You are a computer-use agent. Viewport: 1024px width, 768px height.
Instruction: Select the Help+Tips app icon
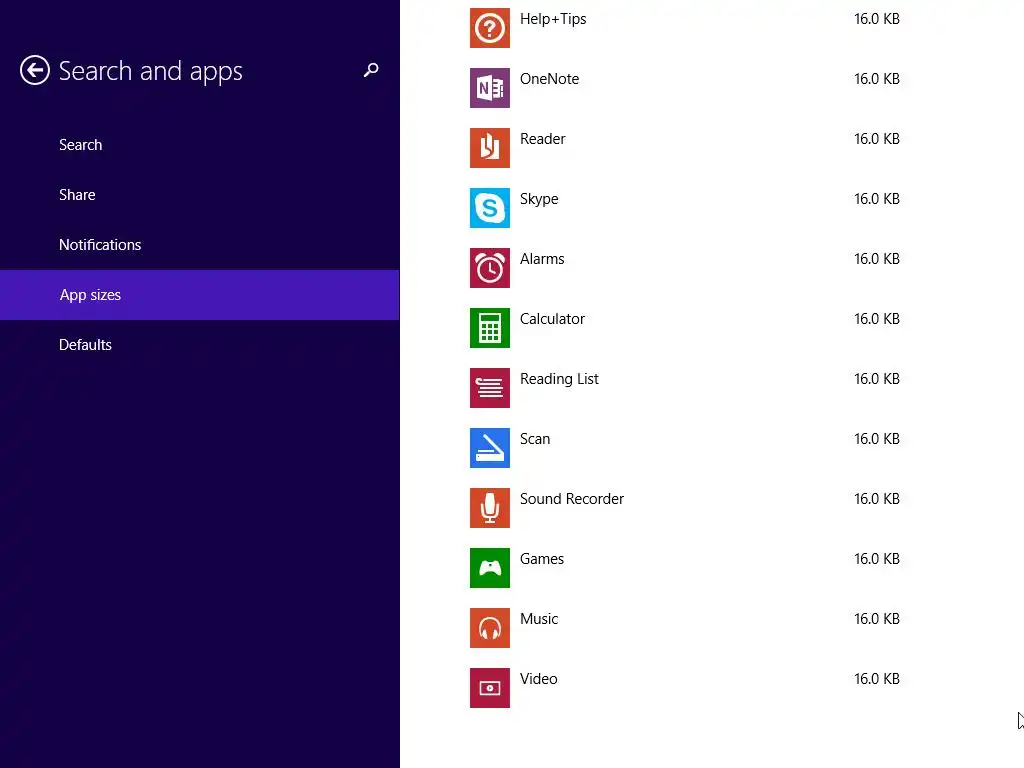tap(490, 28)
